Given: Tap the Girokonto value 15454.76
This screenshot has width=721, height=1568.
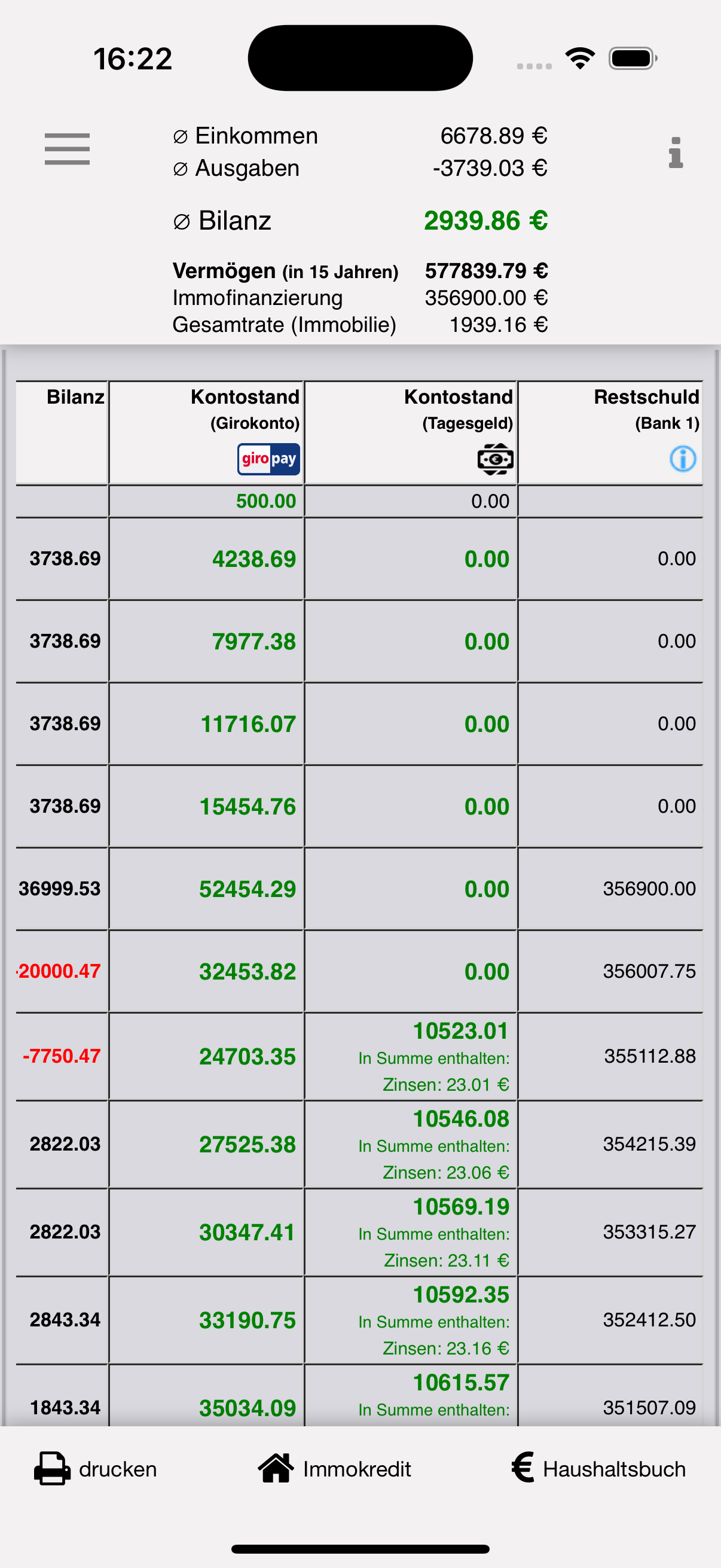Looking at the screenshot, I should pos(248,807).
